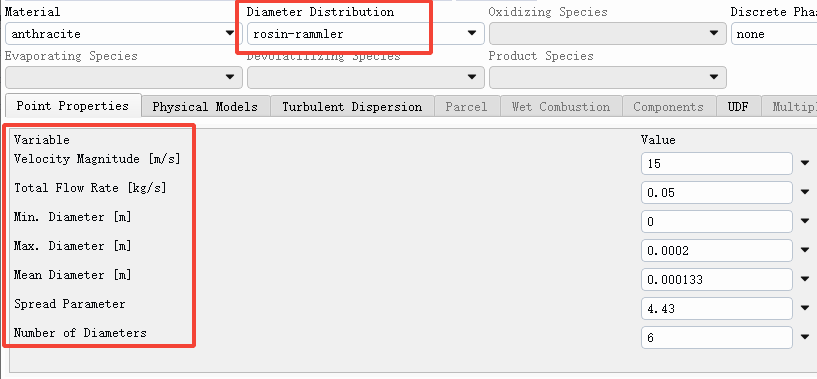Click the Total Flow Rate [kg/s] label
This screenshot has width=817, height=379.
90,188
